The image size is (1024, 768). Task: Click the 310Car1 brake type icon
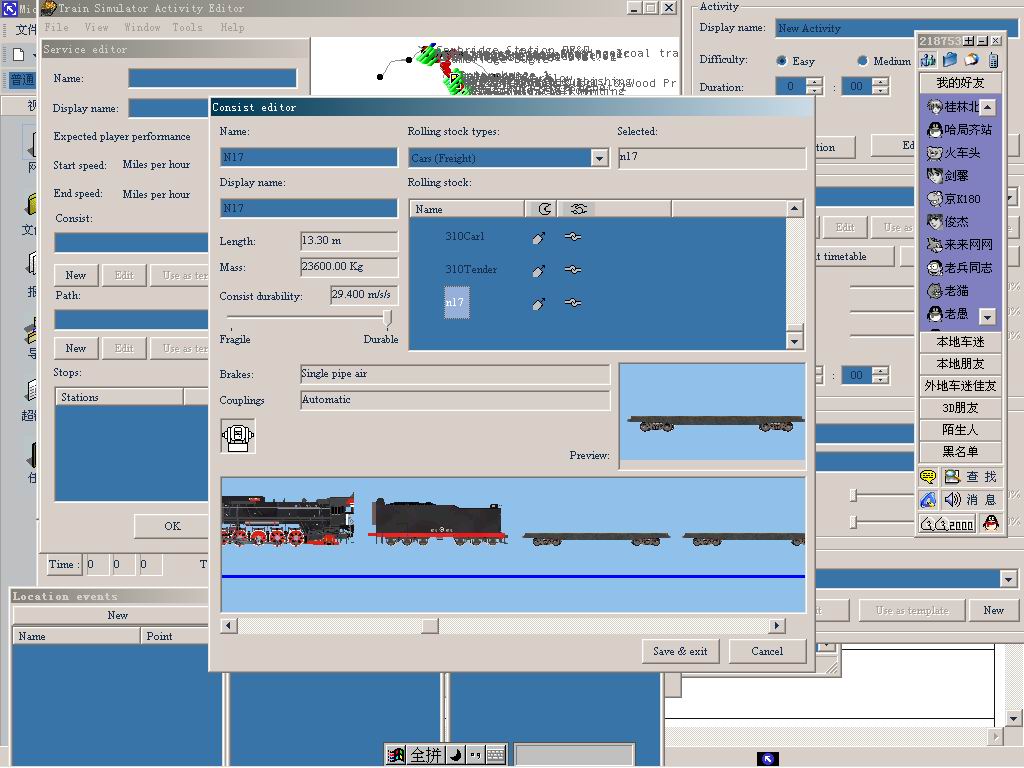point(538,238)
